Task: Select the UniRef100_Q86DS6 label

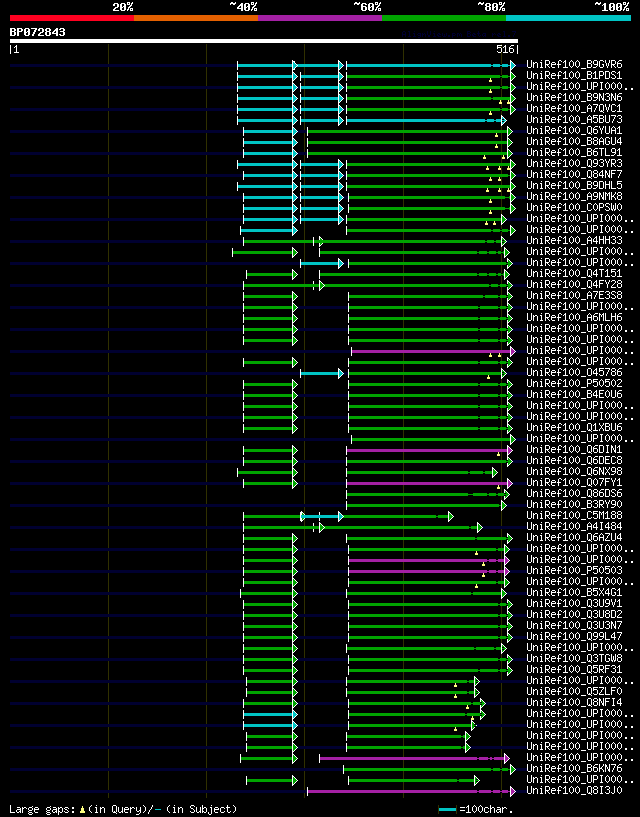Action: (574, 493)
